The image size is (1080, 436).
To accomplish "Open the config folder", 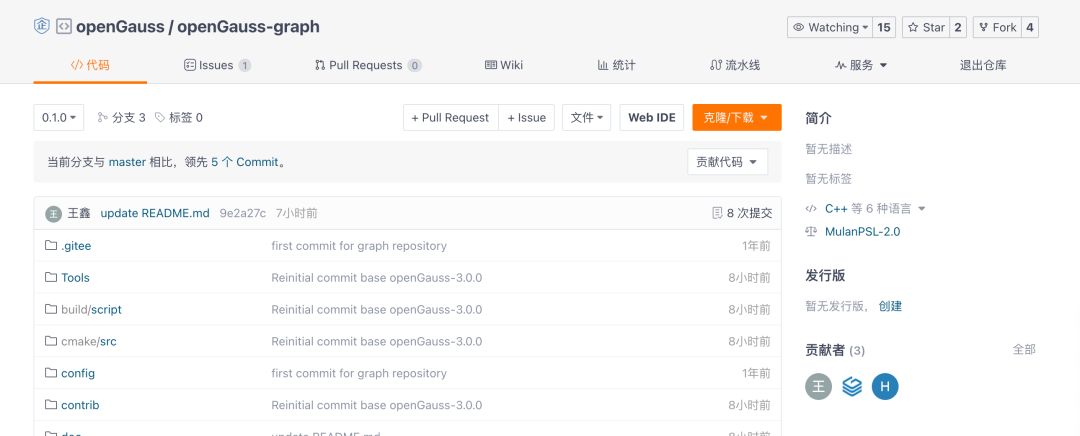I will pyautogui.click(x=78, y=373).
